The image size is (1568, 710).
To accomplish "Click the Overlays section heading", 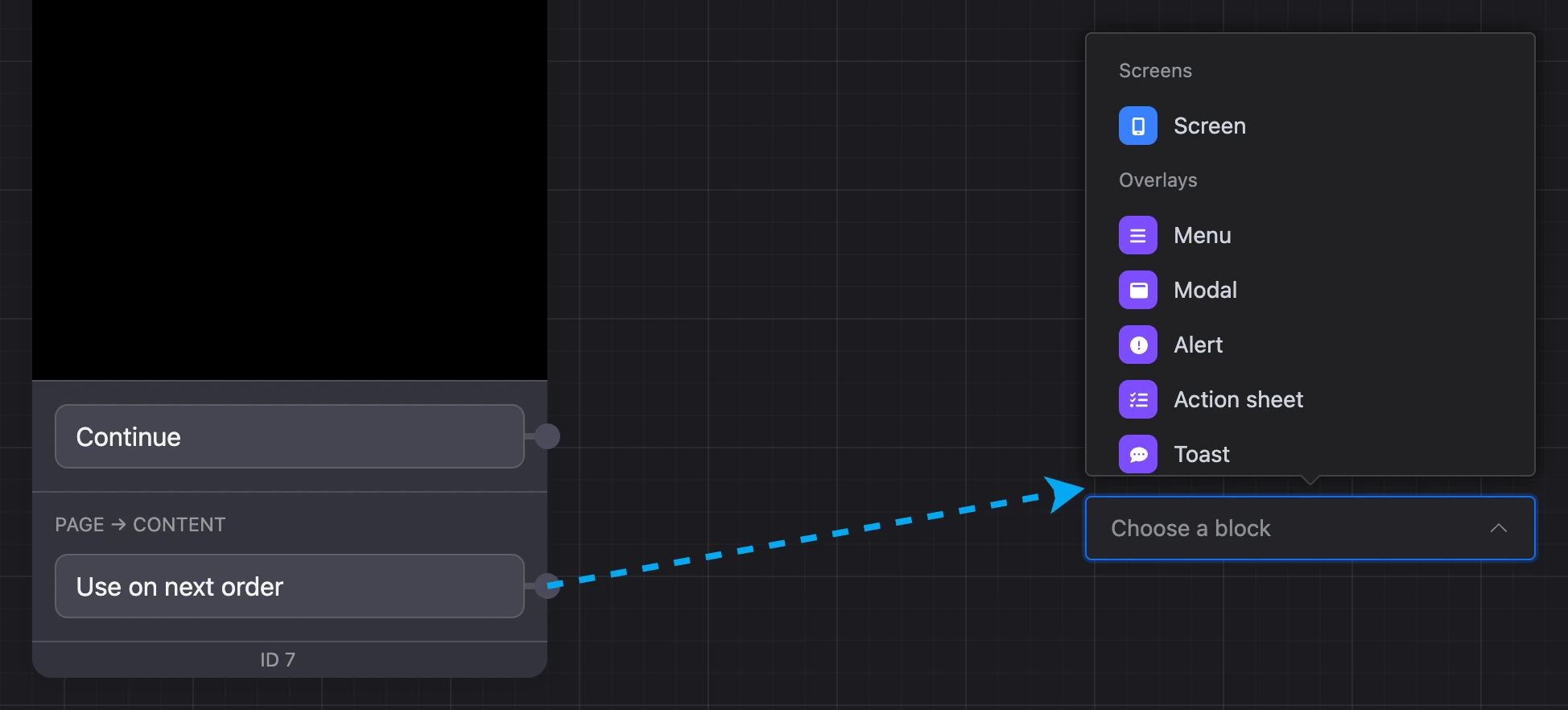I will (1157, 180).
